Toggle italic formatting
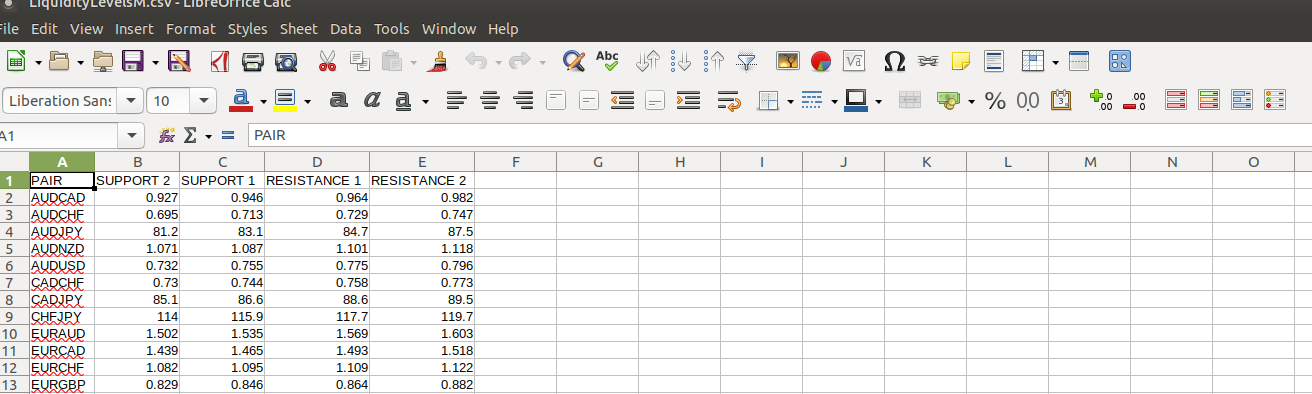Screen dimensions: 1312x394 [371, 100]
